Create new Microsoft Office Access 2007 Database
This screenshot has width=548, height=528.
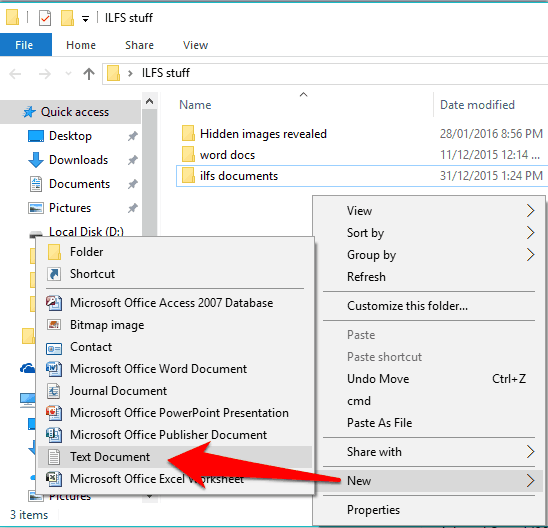tap(175, 303)
